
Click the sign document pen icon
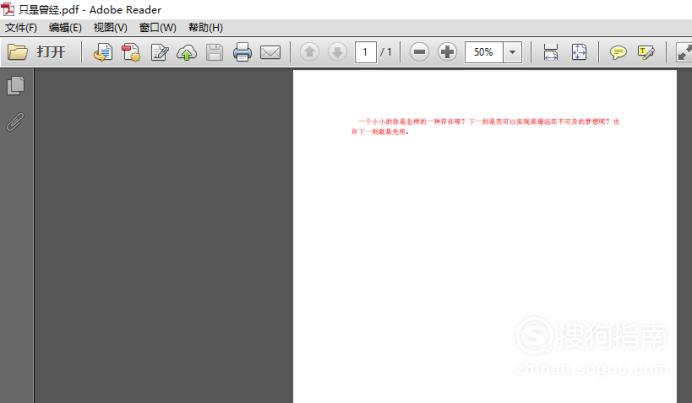point(159,53)
